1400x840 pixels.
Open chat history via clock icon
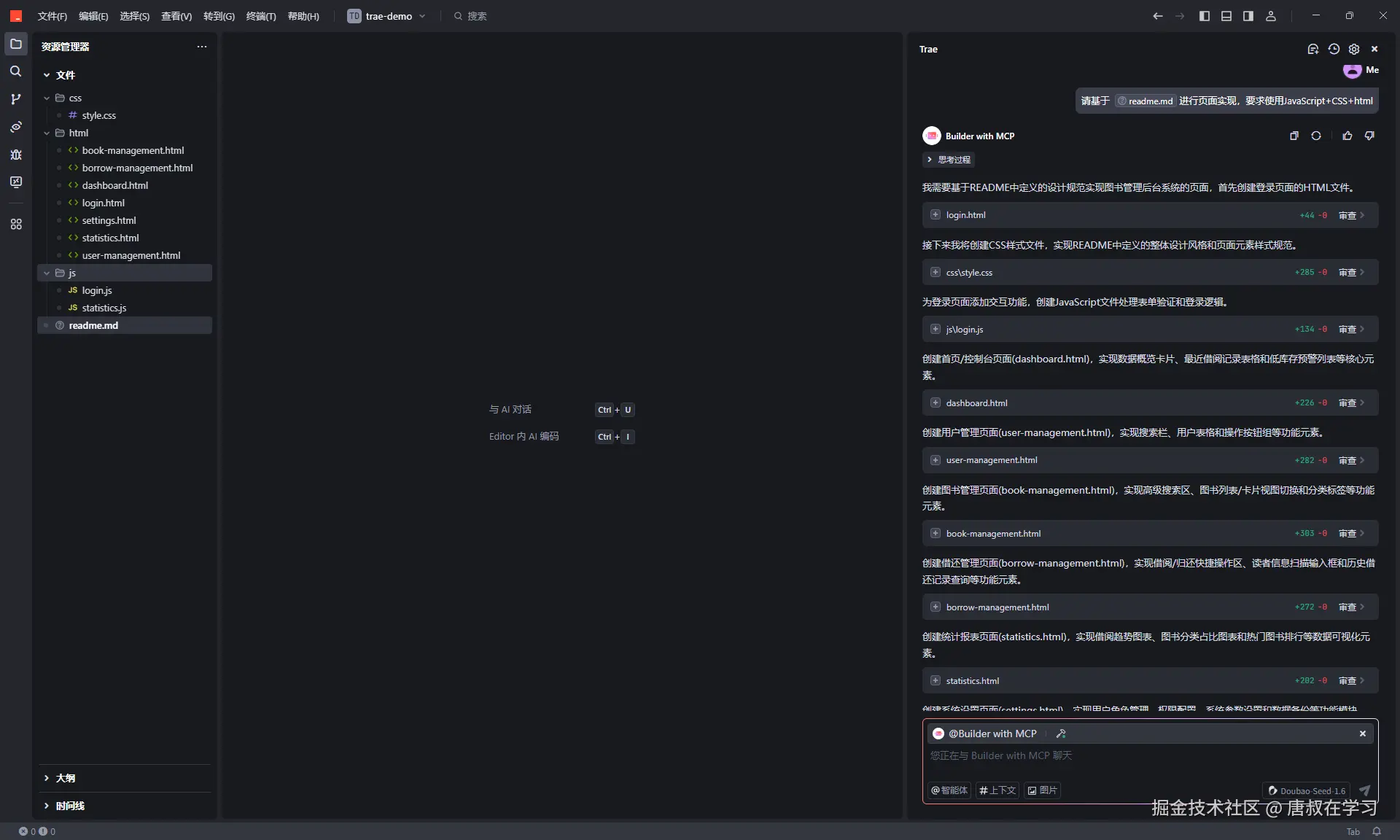point(1334,49)
